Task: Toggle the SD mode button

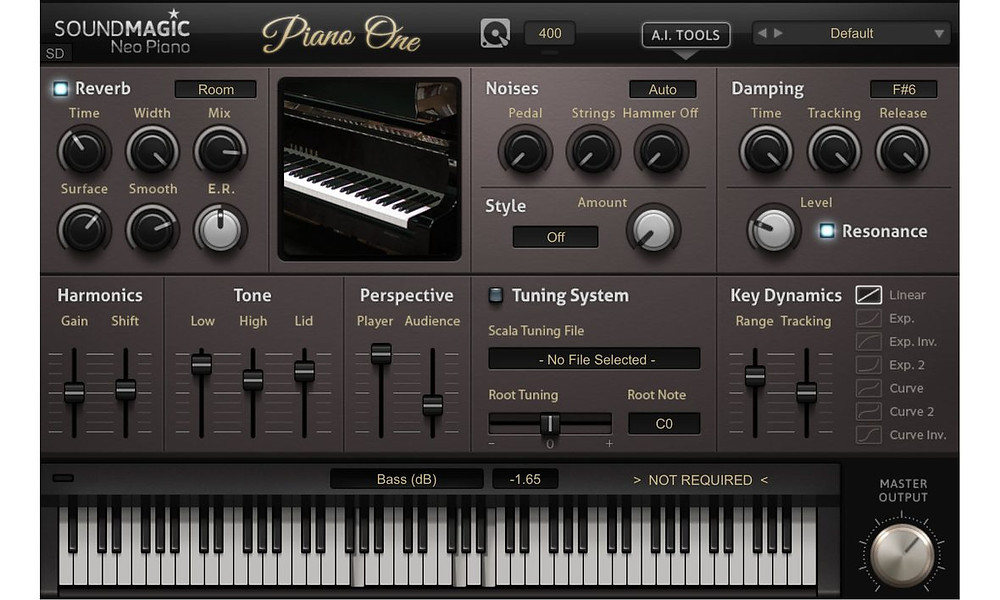Action: click(56, 54)
